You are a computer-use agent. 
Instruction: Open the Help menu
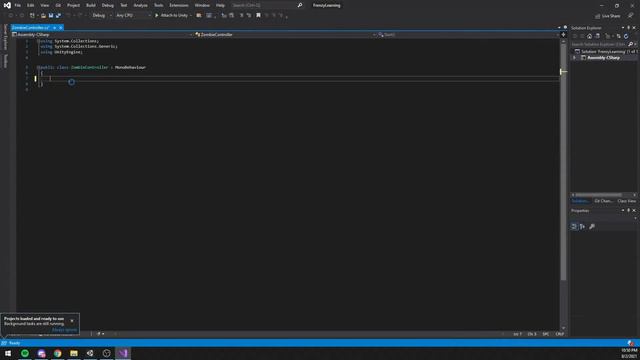coord(220,5)
